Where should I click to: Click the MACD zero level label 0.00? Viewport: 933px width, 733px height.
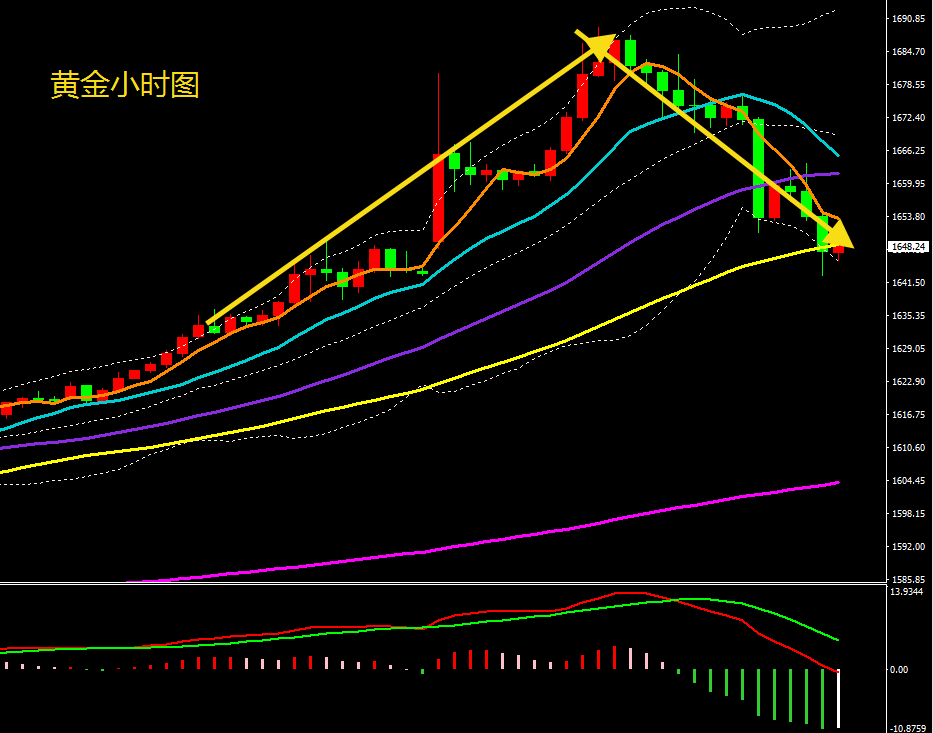click(900, 670)
